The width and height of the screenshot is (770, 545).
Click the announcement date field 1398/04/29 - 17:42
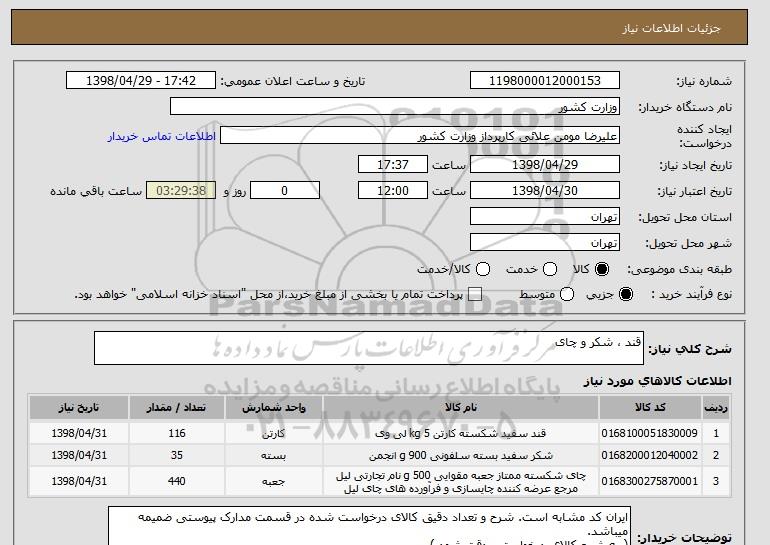pos(141,81)
